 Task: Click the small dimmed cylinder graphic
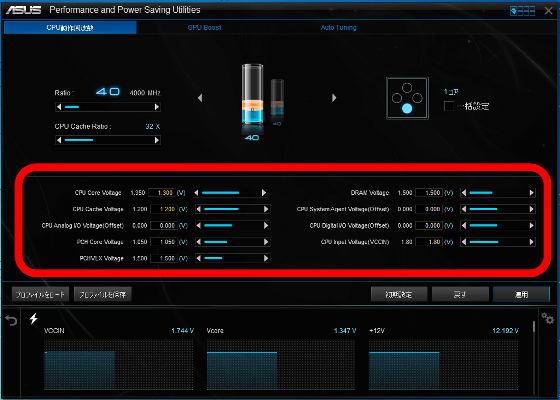[277, 98]
